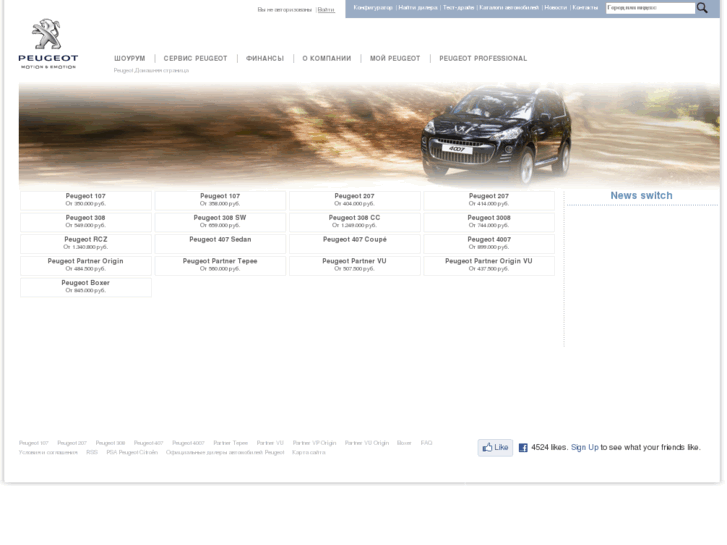Open the footer FAQ link
Image resolution: width=727 pixels, height=545 pixels.
coord(427,443)
